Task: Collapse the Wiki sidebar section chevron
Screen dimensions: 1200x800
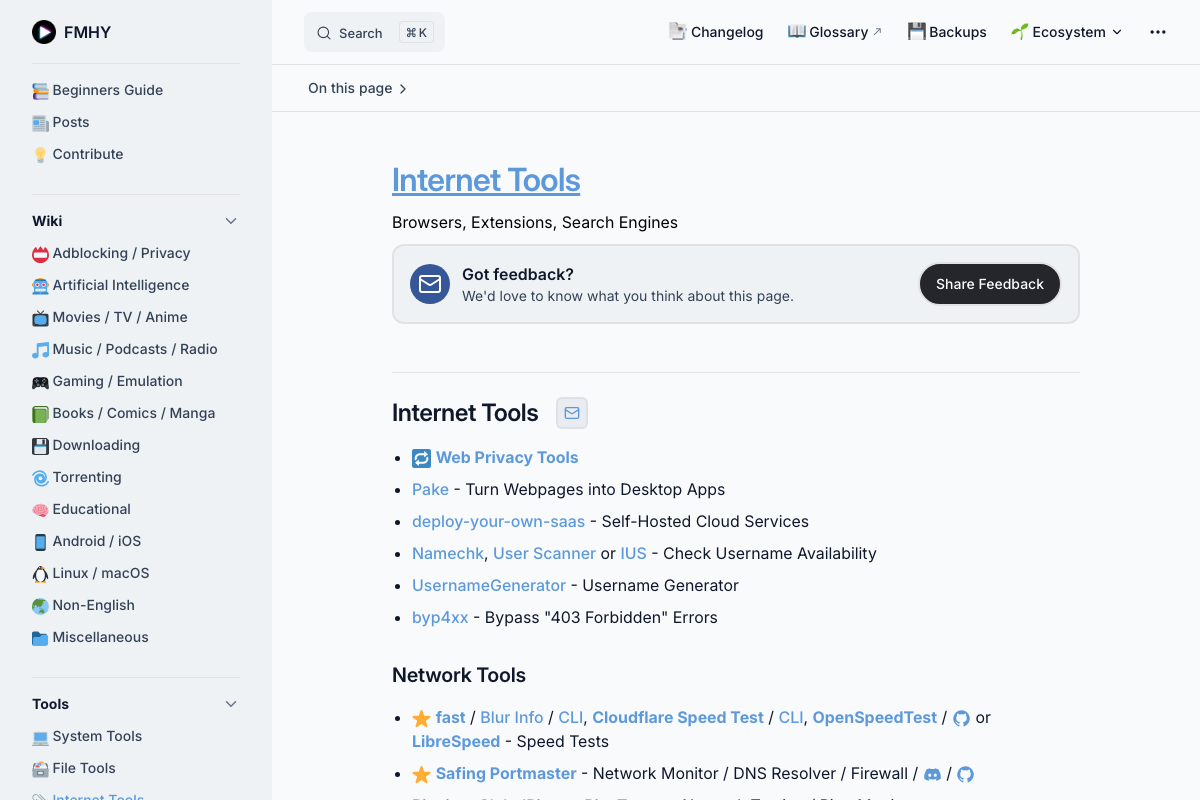Action: pos(231,221)
